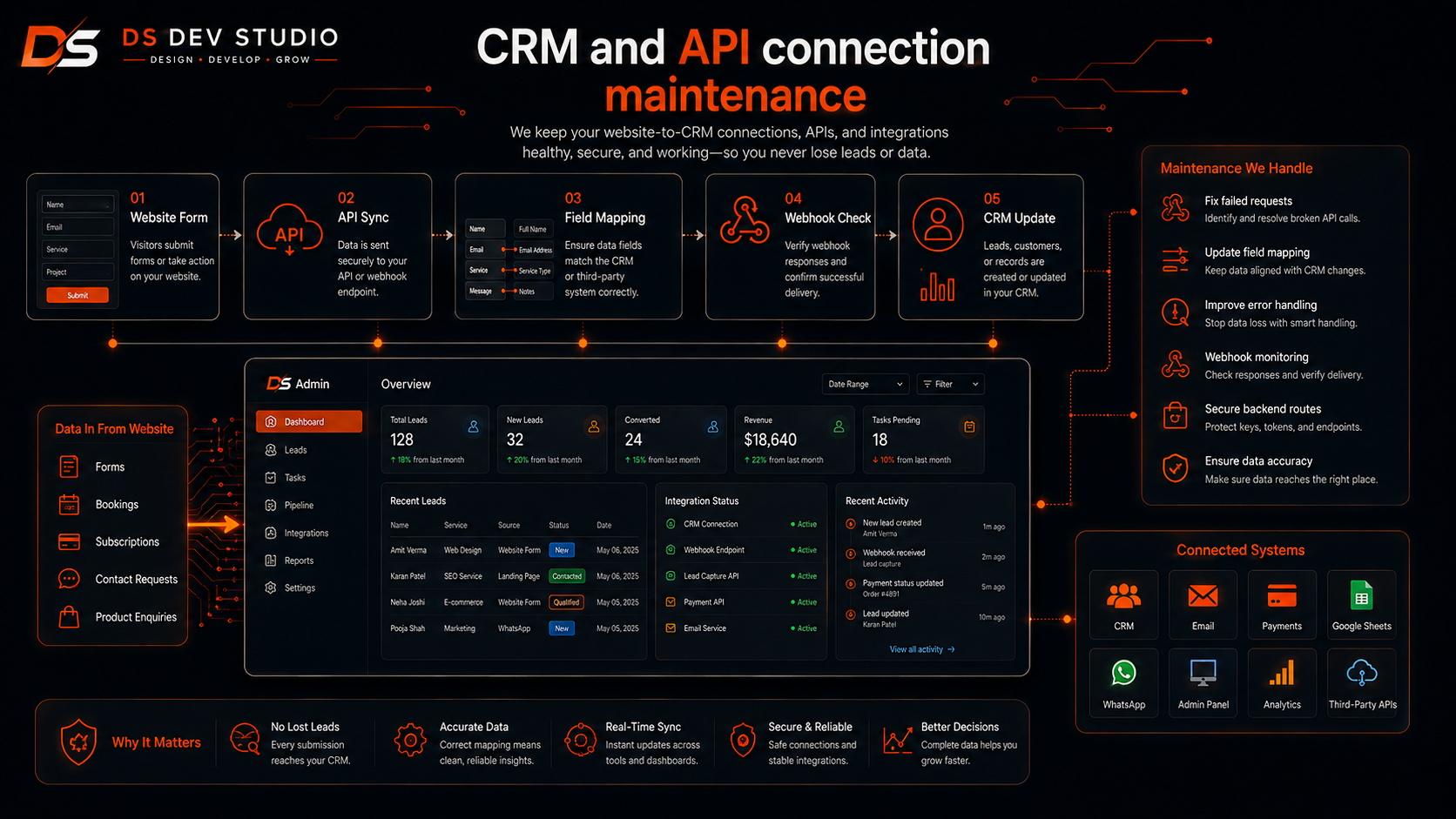Click the Forms icon
Viewport: 1456px width, 819px height.
(69, 467)
